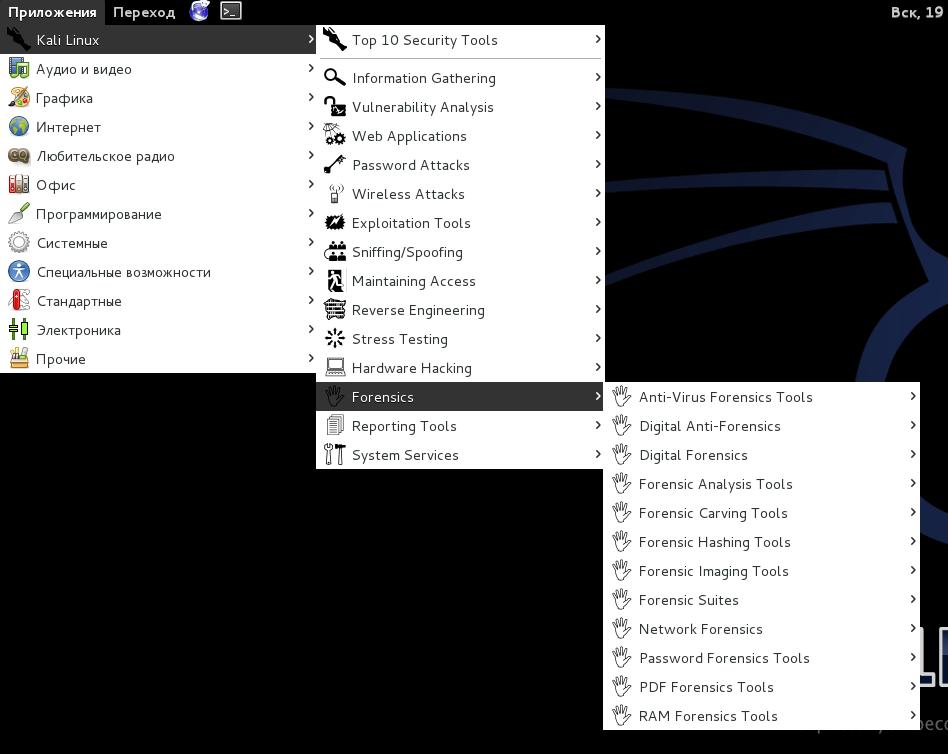Click the arrow beside Интернет
The image size is (948, 754).
(311, 126)
